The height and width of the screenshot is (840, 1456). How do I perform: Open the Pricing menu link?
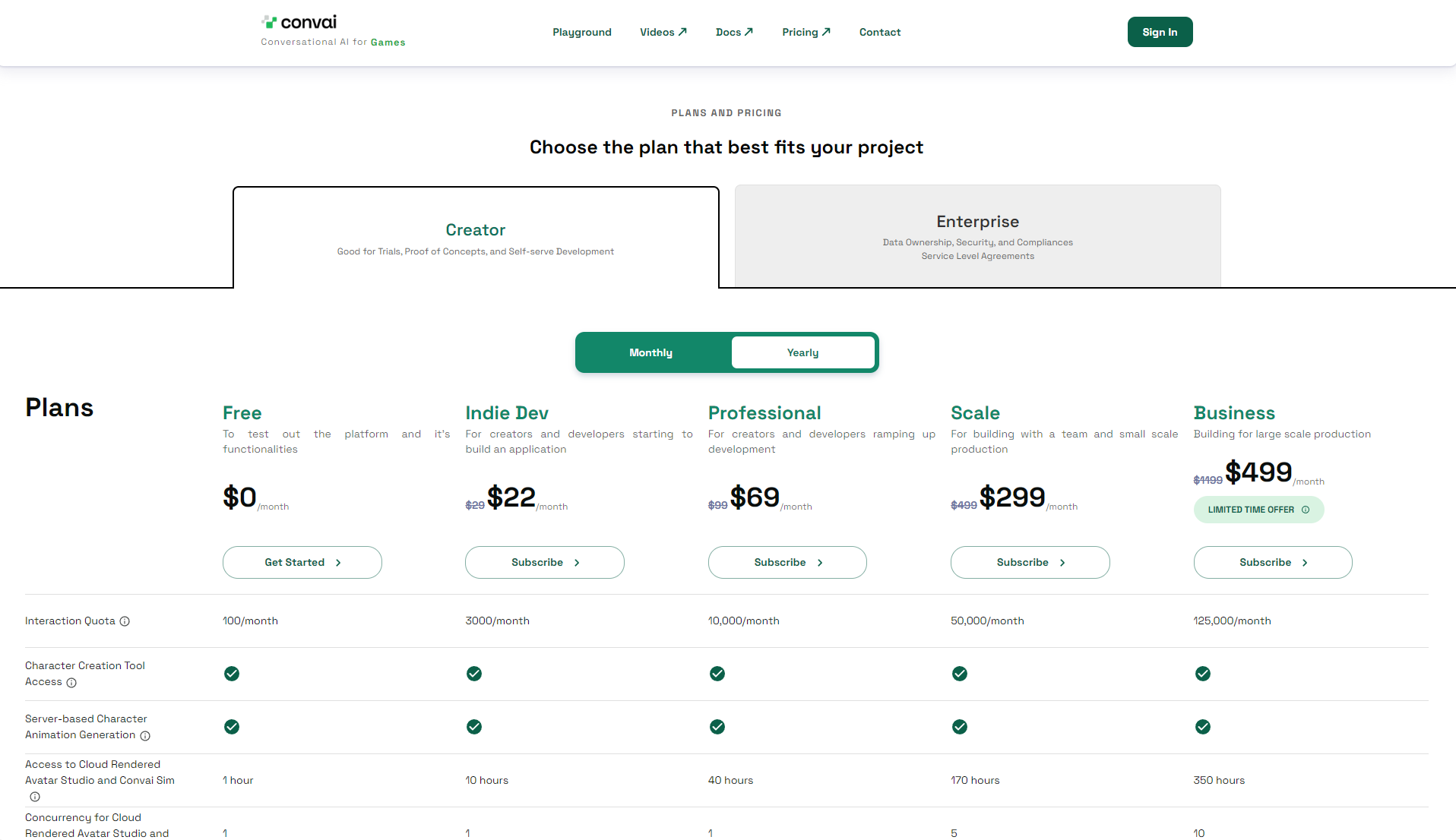pyautogui.click(x=806, y=32)
